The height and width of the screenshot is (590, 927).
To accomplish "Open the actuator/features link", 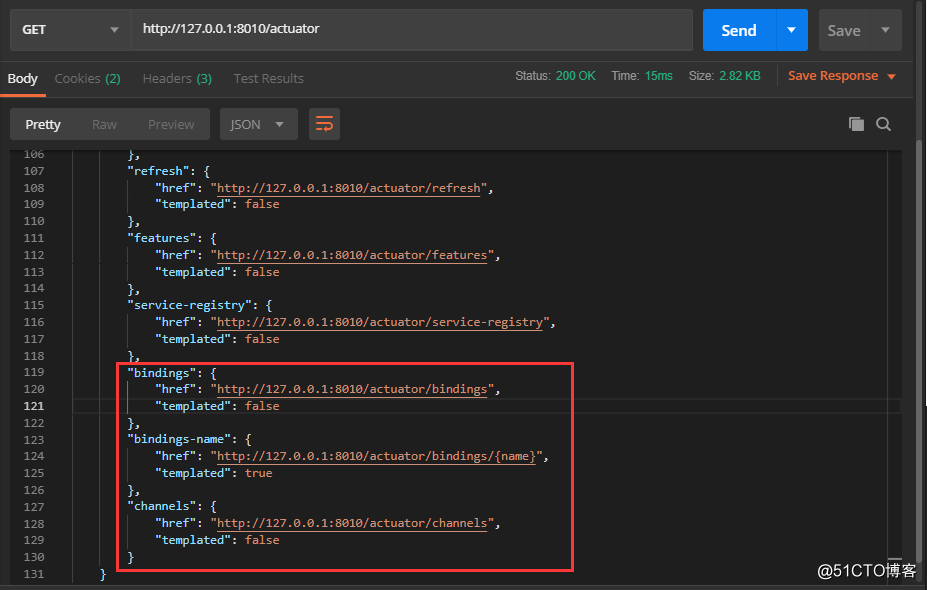I will coord(352,255).
